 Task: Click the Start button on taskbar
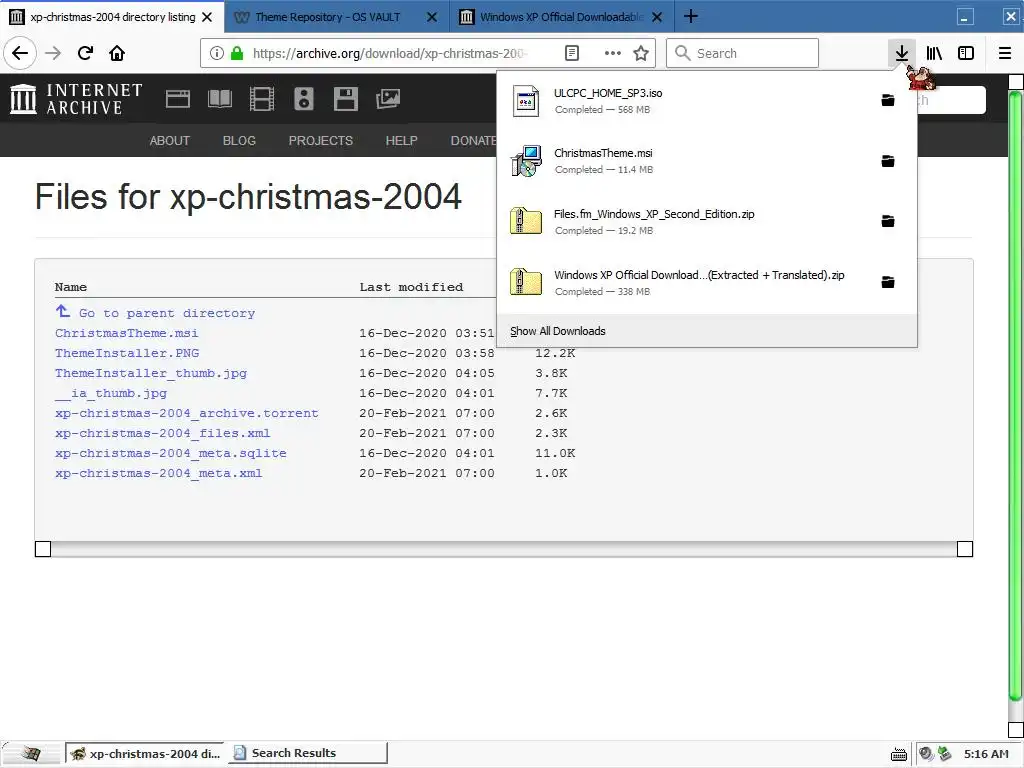(29, 754)
